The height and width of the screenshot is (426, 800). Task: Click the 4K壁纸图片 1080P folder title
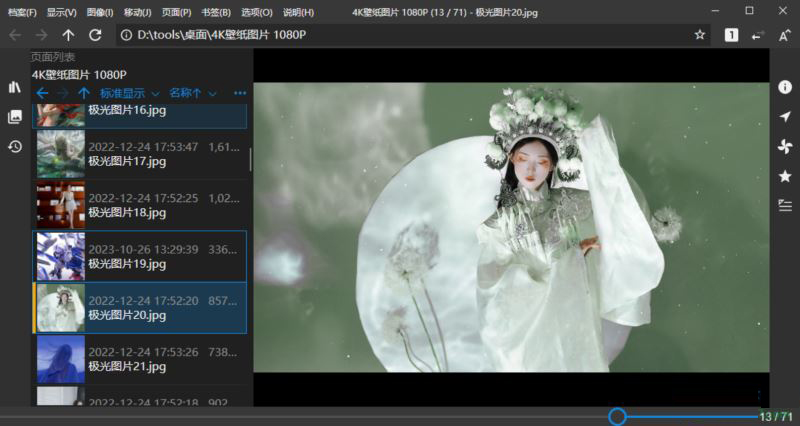point(79,75)
